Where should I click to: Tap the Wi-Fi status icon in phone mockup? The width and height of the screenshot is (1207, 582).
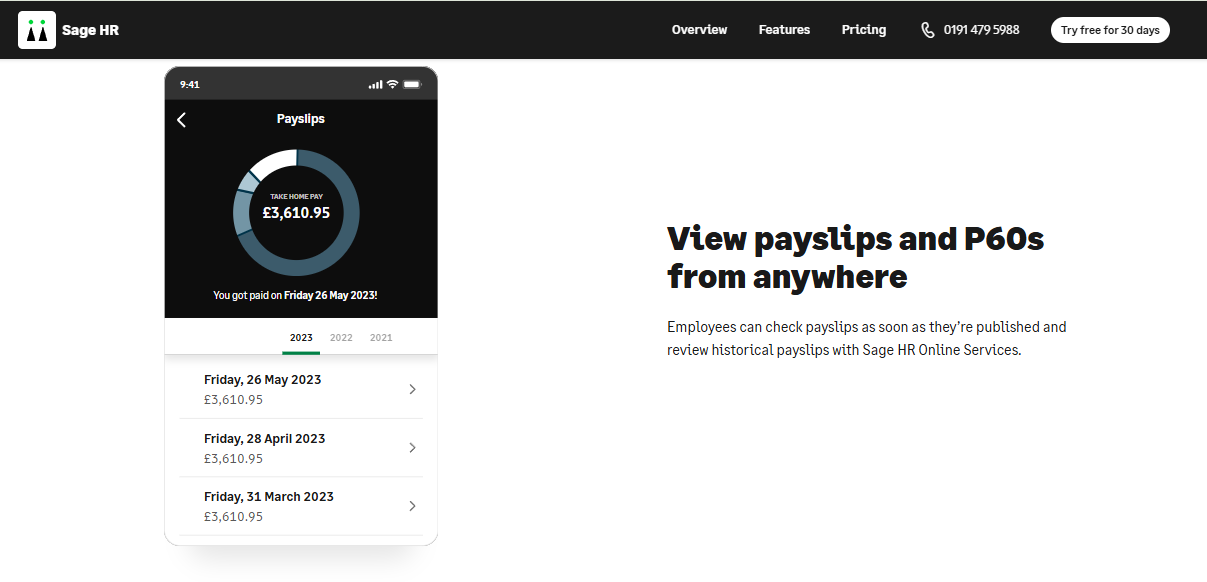(x=392, y=85)
